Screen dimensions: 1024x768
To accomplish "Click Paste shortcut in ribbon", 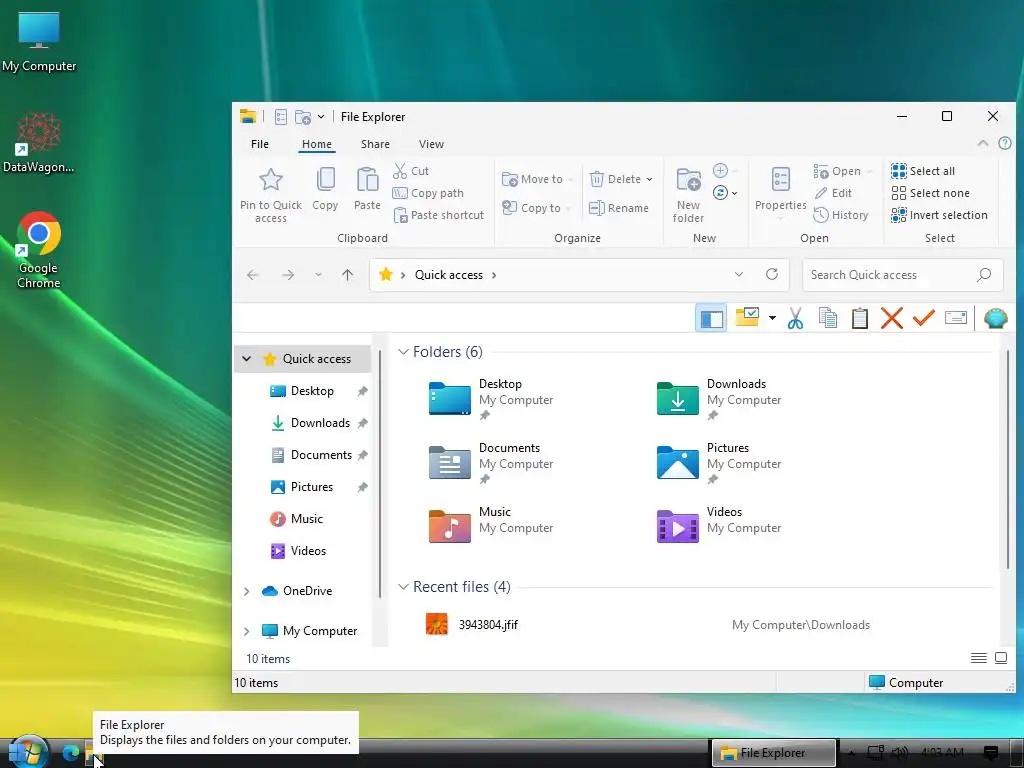I will [438, 215].
